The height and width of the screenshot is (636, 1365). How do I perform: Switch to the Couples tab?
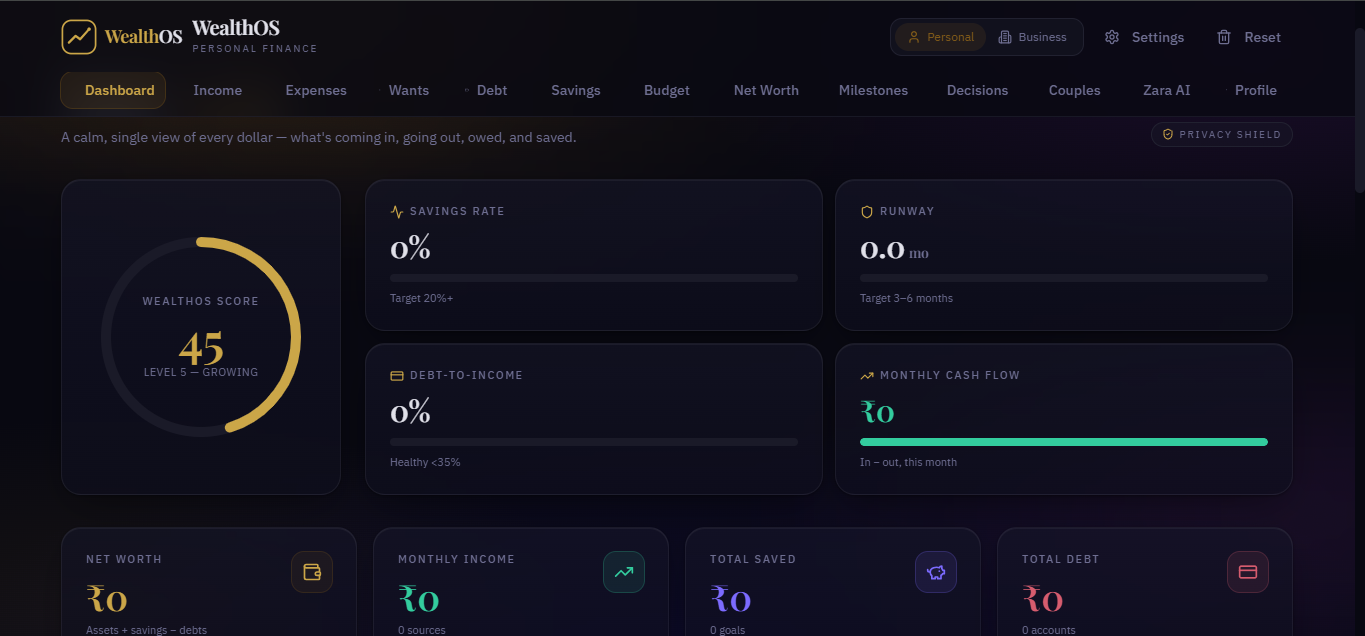(1074, 90)
